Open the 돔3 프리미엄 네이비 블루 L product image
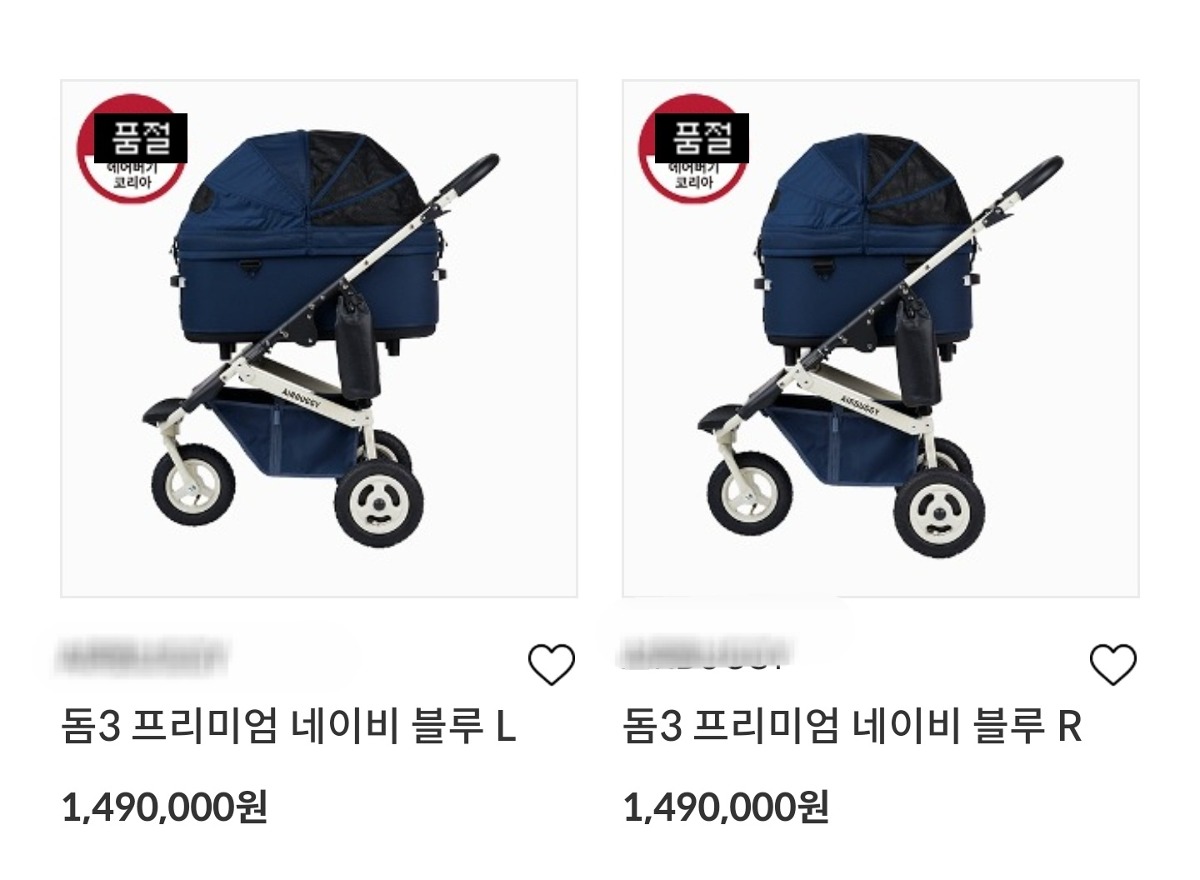Image resolution: width=1200 pixels, height=880 pixels. 319,339
